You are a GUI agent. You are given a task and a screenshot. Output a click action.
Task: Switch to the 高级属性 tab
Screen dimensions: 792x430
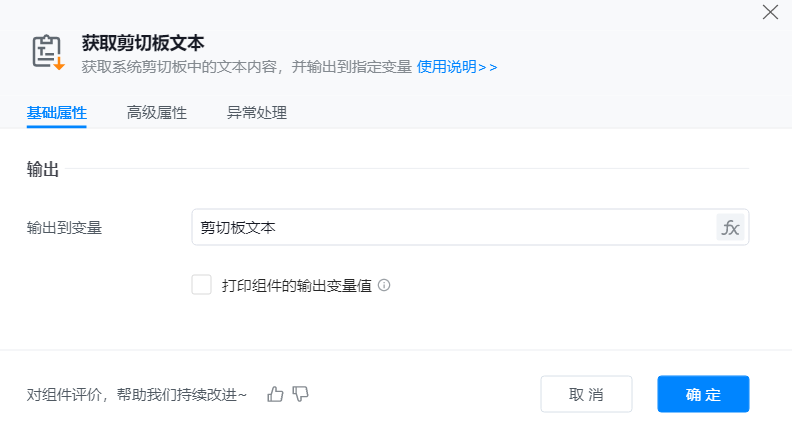click(x=156, y=112)
